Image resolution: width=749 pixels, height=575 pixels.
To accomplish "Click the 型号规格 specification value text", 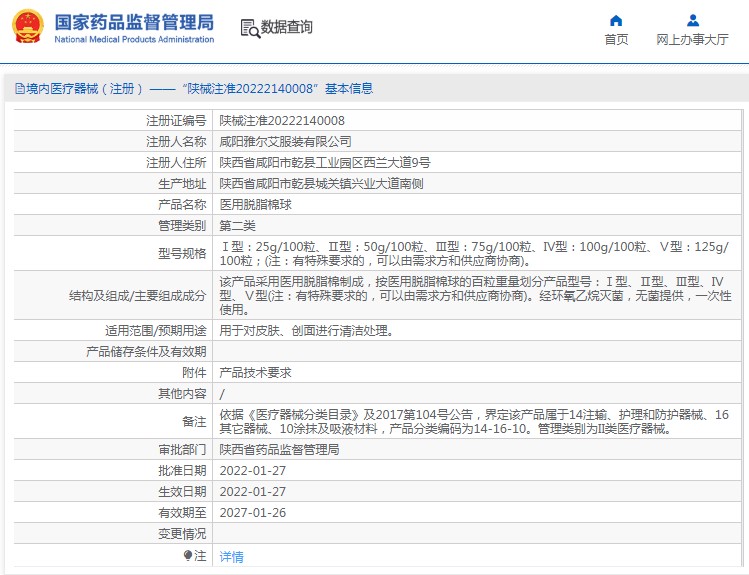I will coord(474,254).
